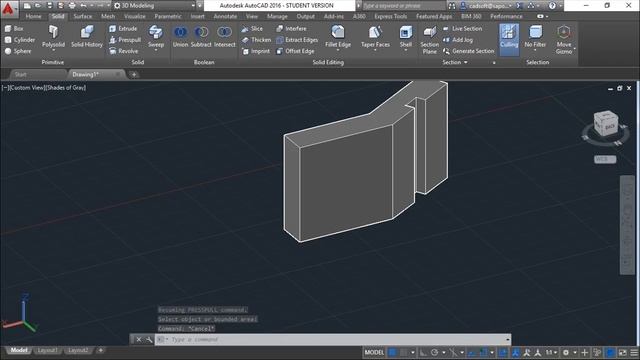Viewport: 640px width, 360px height.
Task: Use the Slice tool
Action: 252,29
